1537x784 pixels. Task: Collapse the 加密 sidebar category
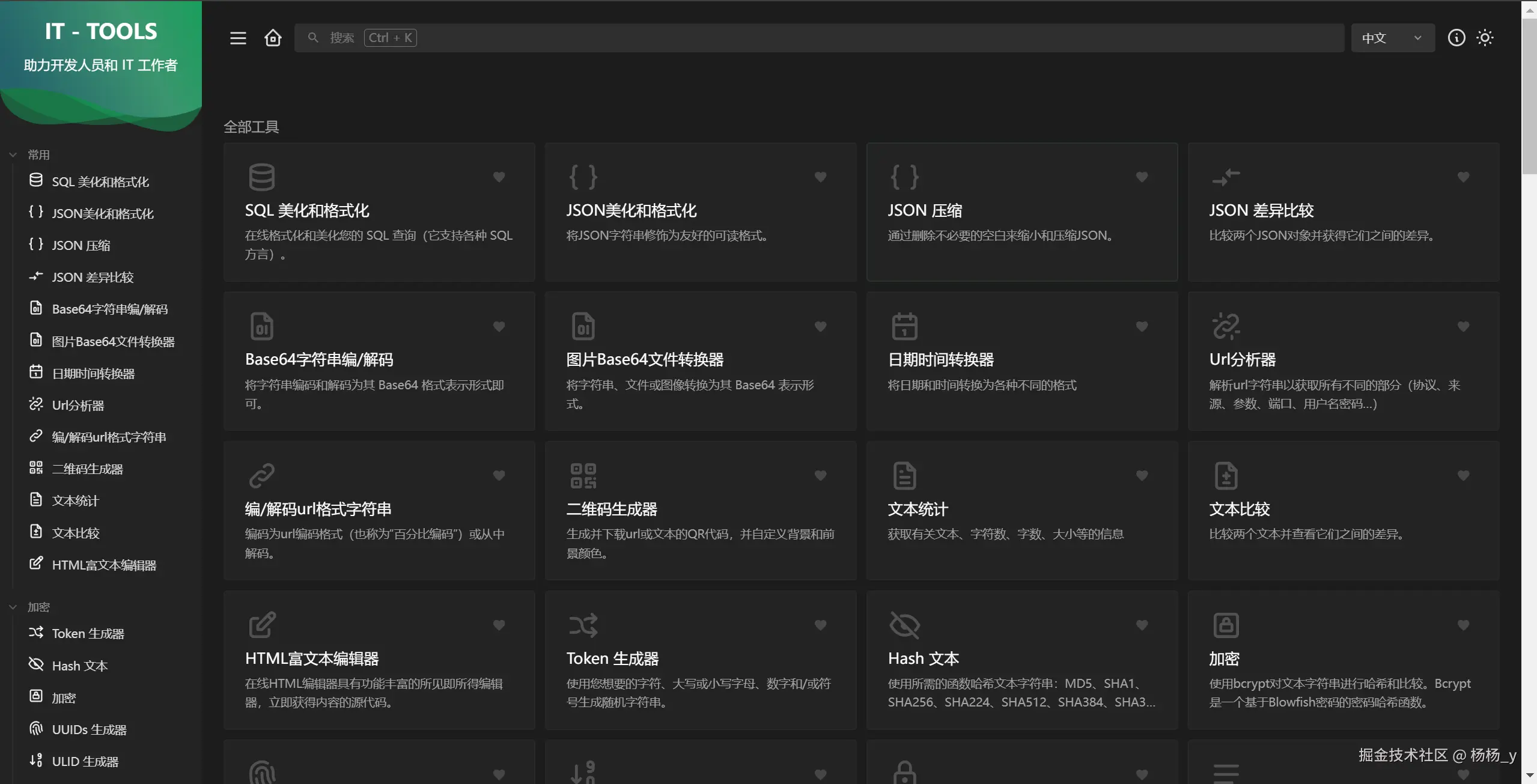30,607
